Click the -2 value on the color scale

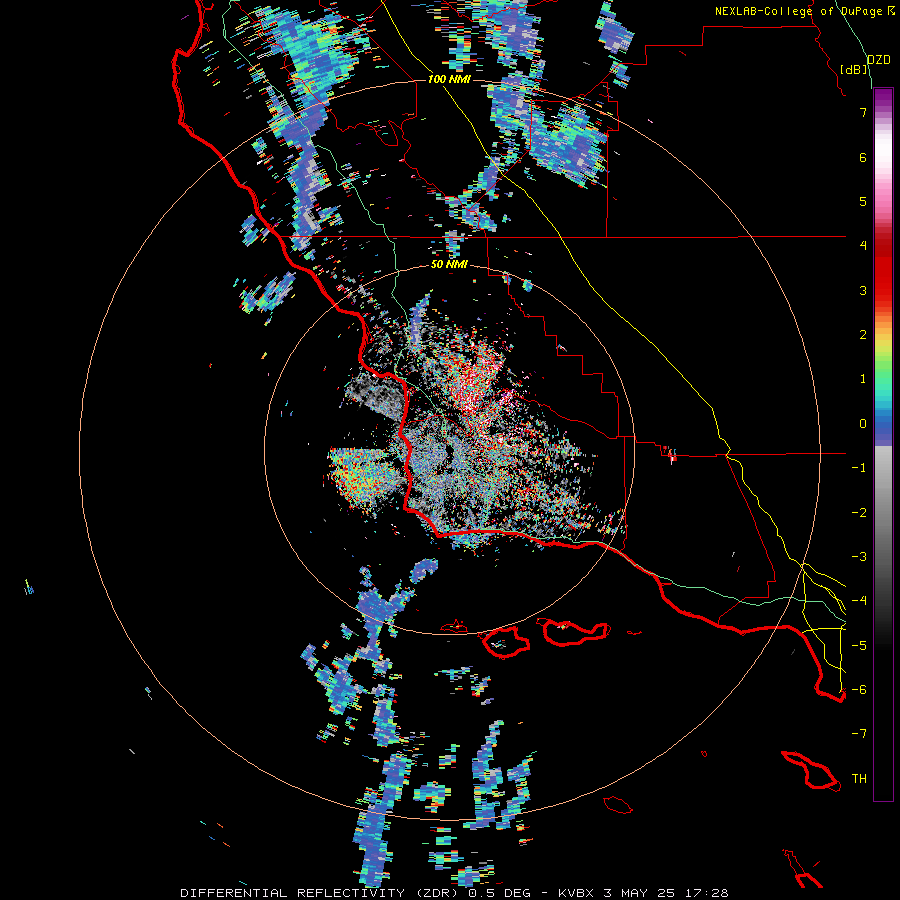859,513
